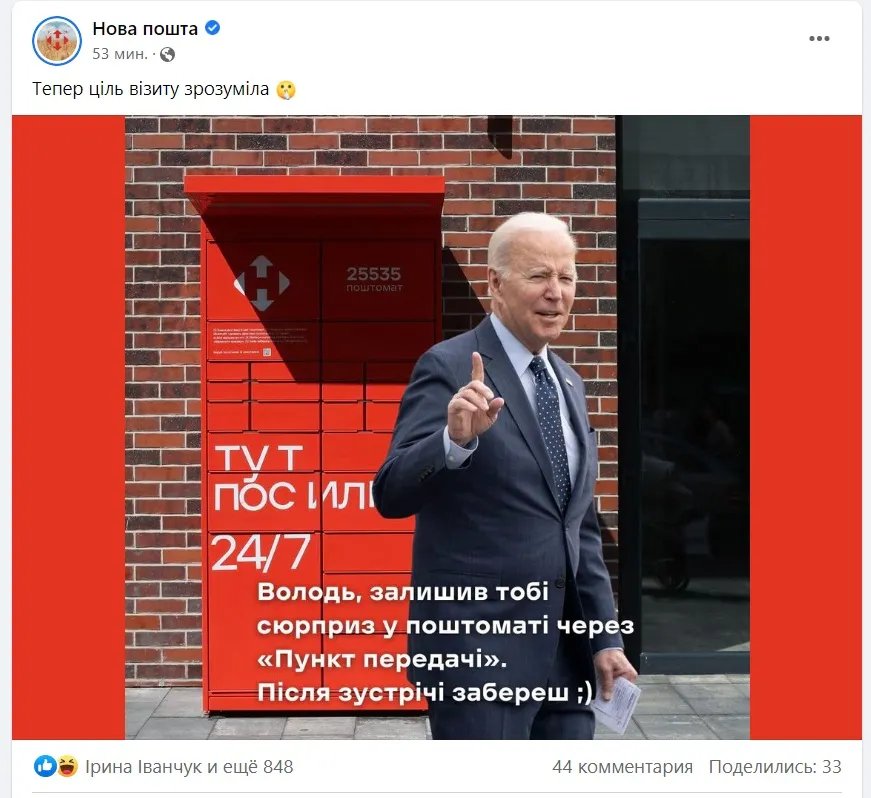Click the Nova Poshta logo on the parcel locker
Screen dimensions: 871x798
click(x=262, y=283)
